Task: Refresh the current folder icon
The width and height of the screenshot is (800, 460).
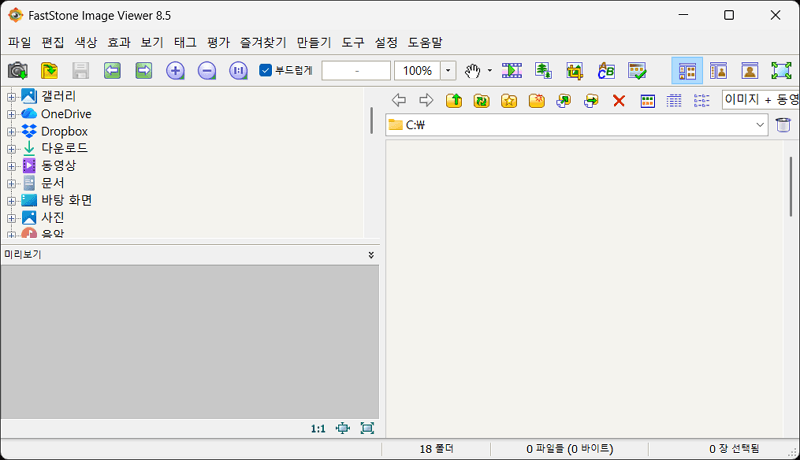Action: (x=482, y=100)
